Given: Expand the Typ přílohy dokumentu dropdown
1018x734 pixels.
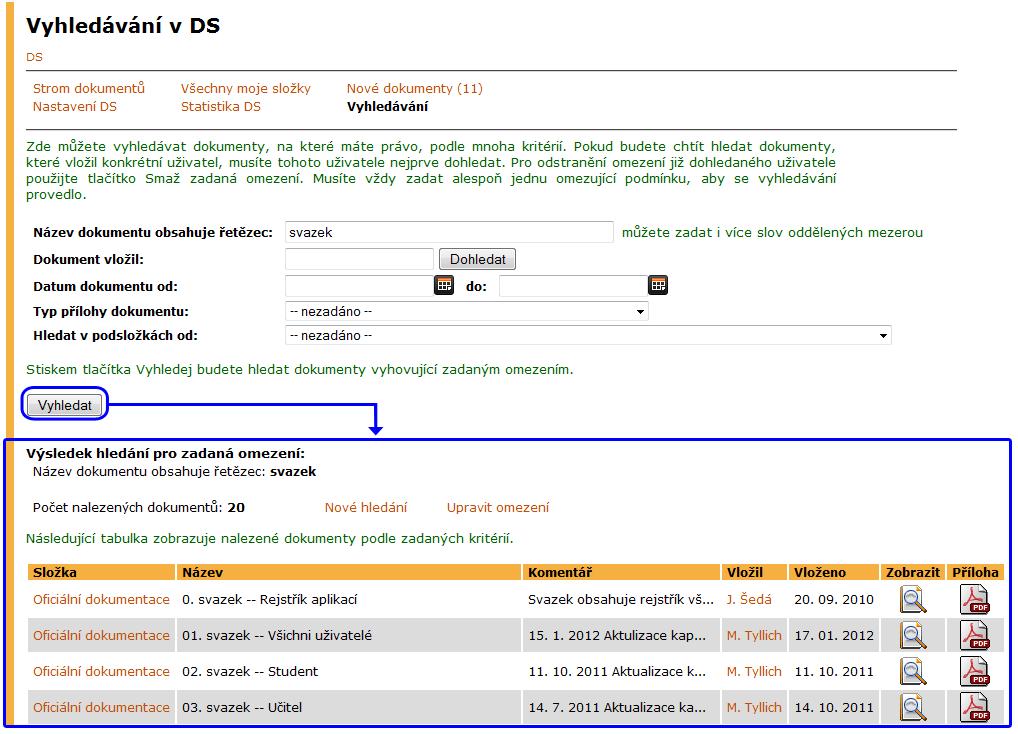Looking at the screenshot, I should click(466, 312).
